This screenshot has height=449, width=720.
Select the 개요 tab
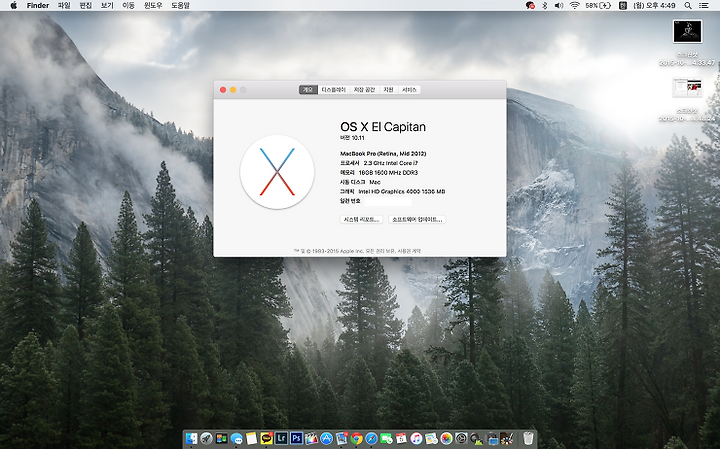coord(308,90)
